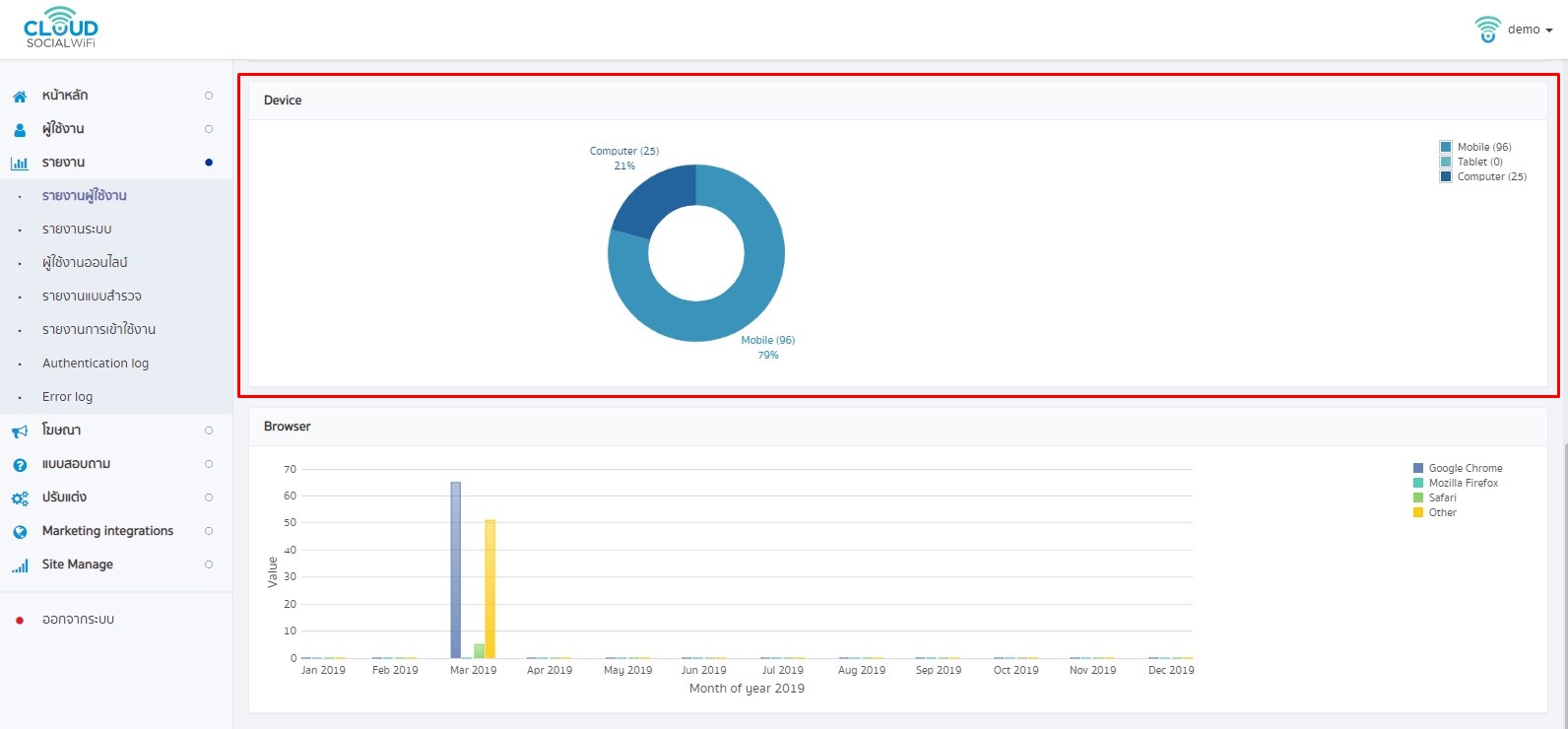
Task: Click the globe icon beside Marketing integrations
Action: pos(20,532)
